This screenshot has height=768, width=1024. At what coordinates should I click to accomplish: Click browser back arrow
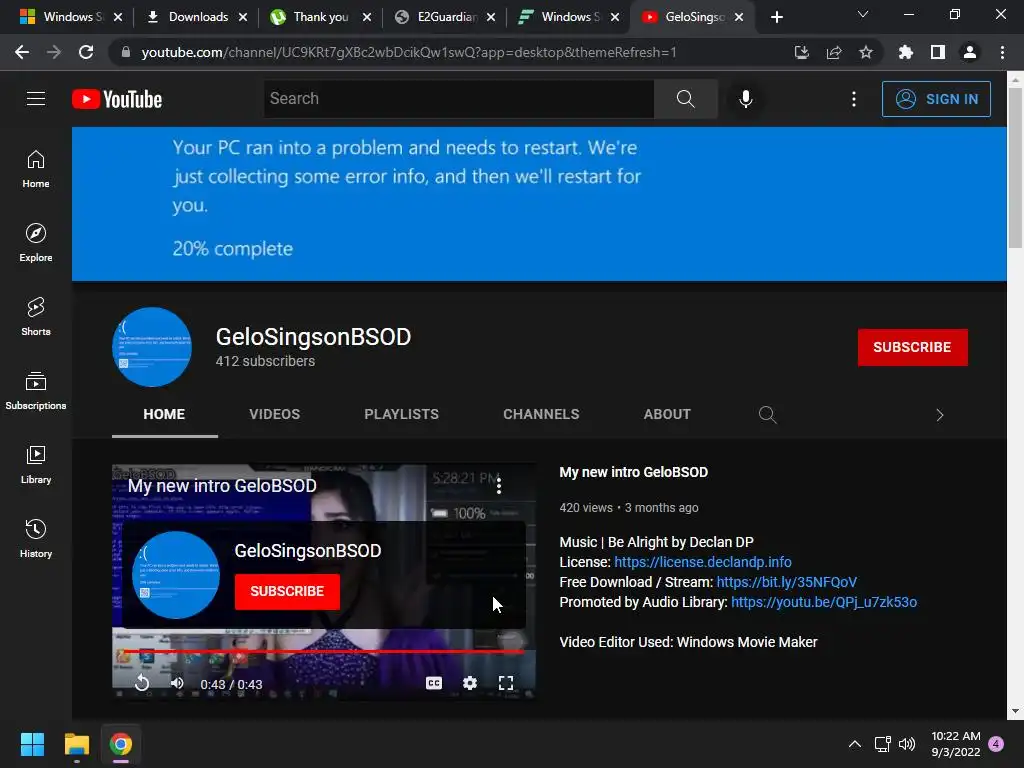pyautogui.click(x=22, y=52)
